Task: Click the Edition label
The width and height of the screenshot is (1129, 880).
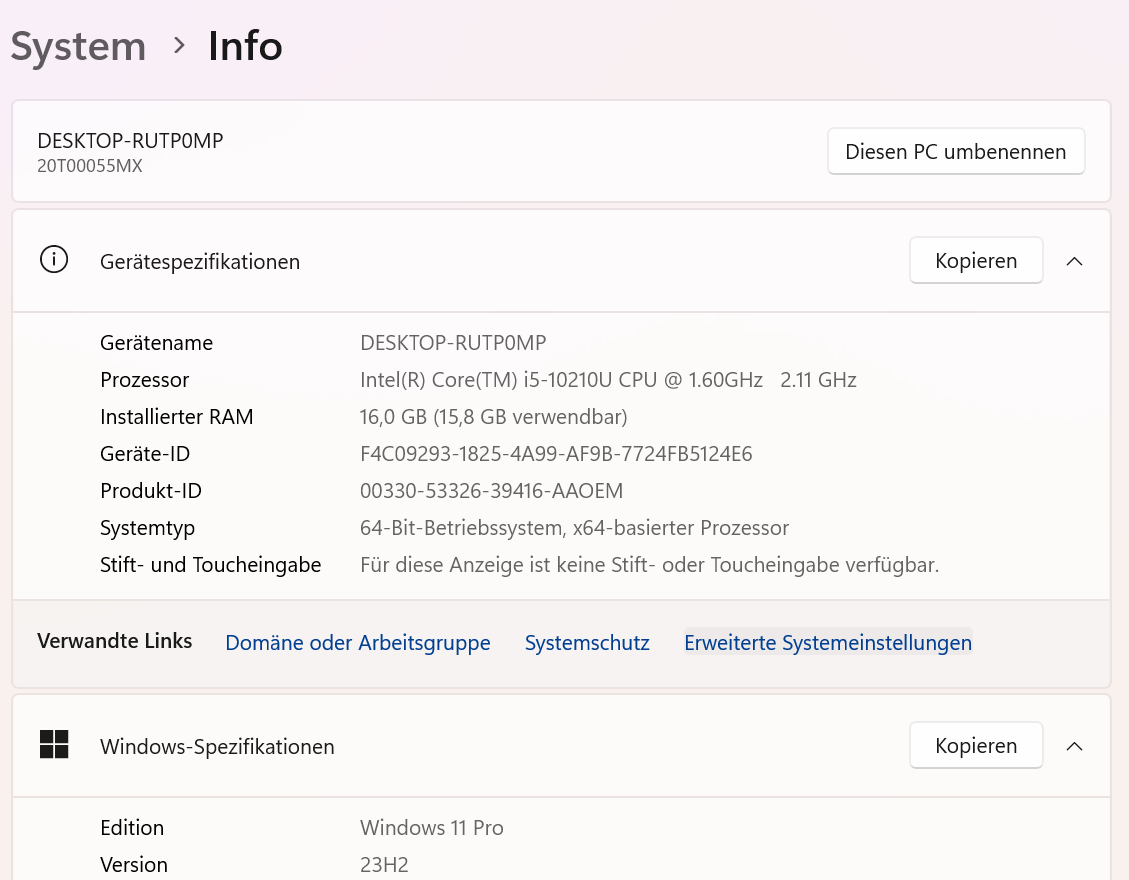Action: 132,827
